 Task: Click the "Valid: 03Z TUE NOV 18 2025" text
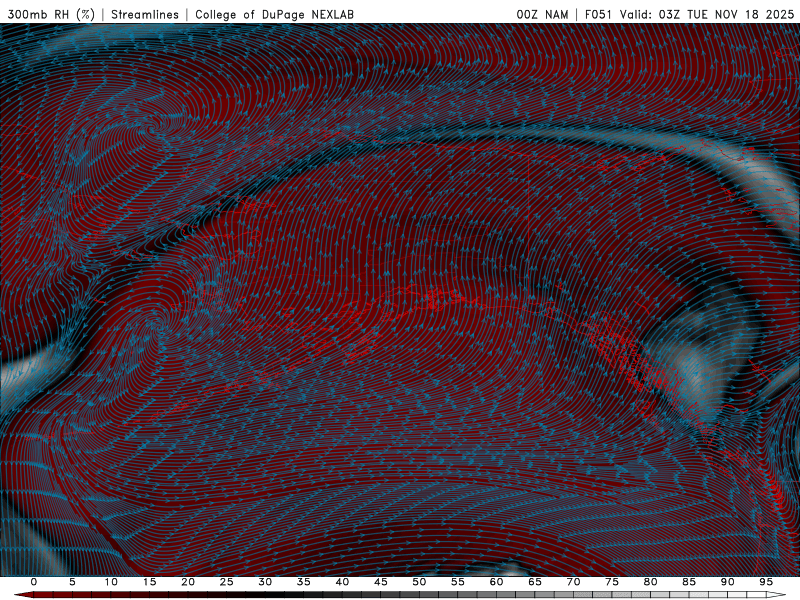point(707,14)
